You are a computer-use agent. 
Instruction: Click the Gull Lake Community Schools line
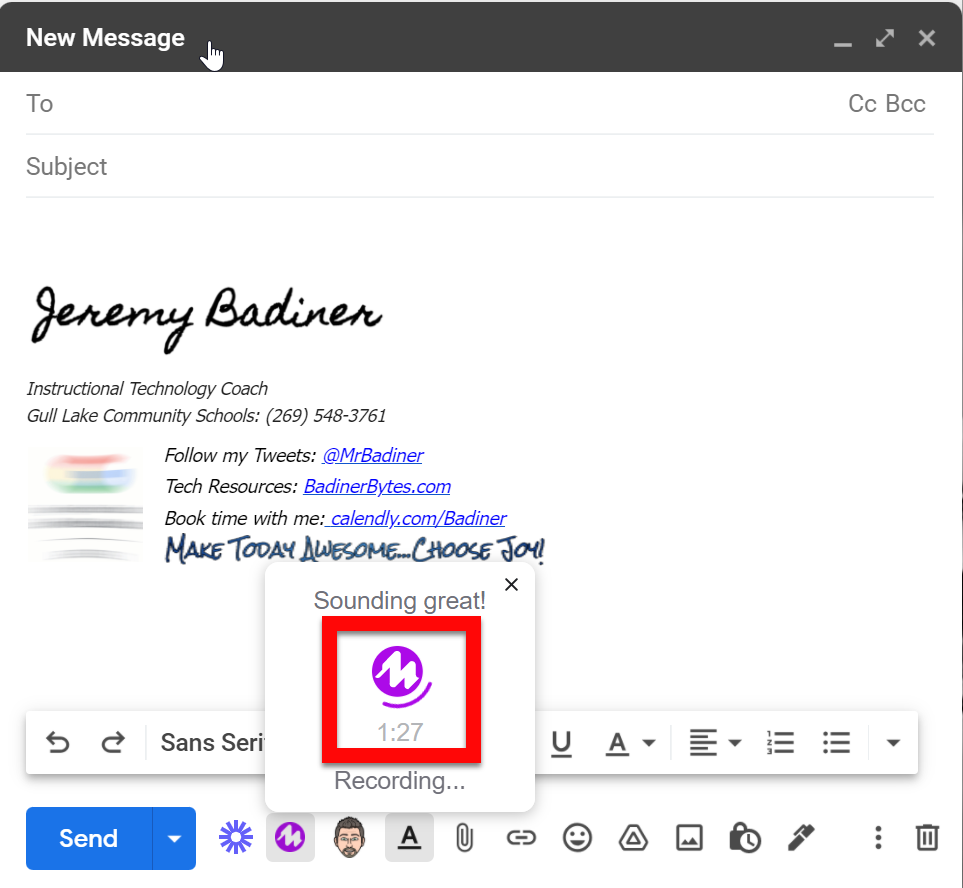[x=206, y=416]
